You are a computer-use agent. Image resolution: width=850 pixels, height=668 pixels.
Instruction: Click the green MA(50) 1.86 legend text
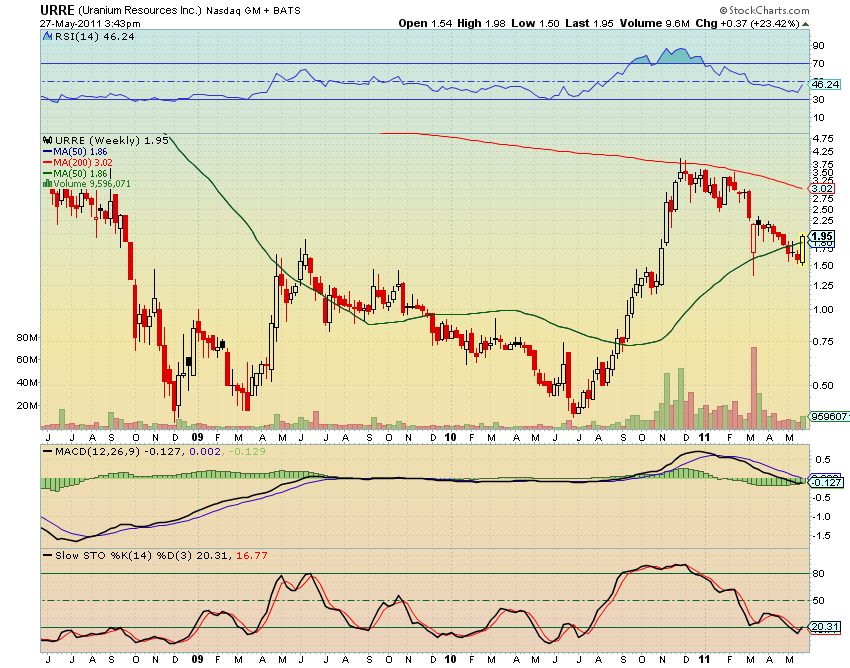(80, 174)
